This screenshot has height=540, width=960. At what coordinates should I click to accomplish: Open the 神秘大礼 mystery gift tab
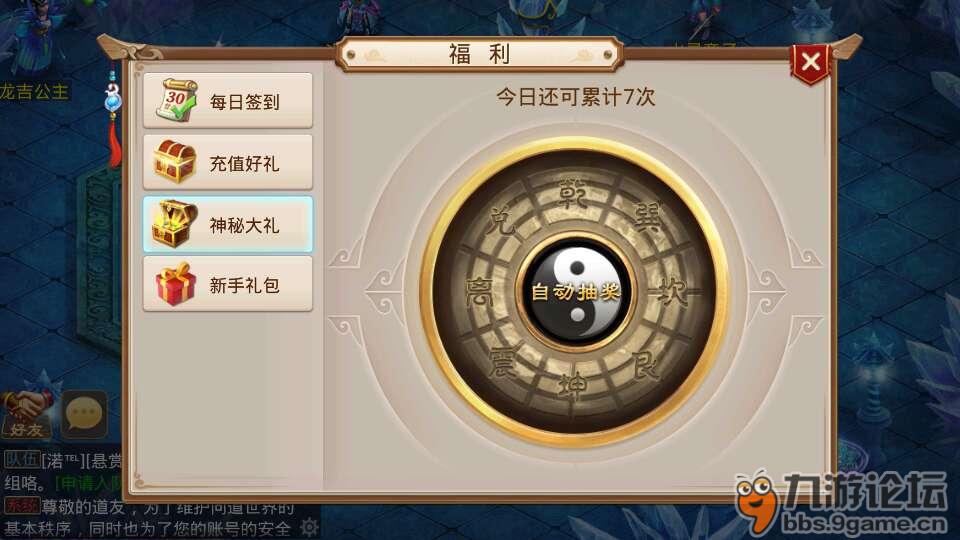coord(228,225)
